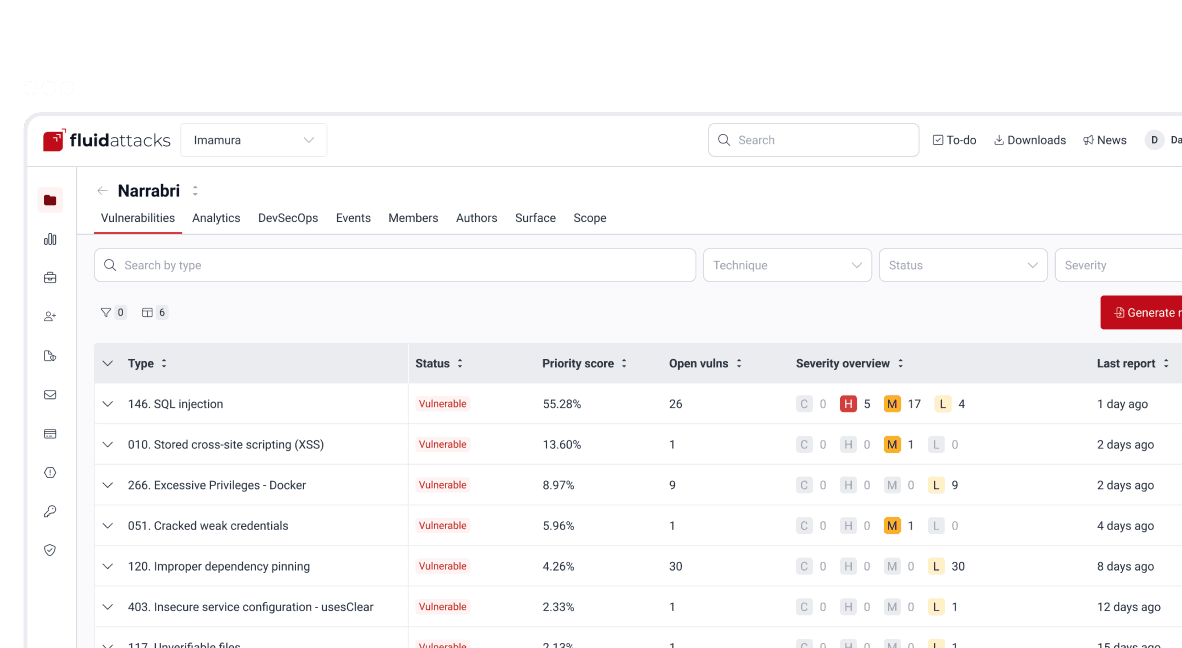Sort by Type column header
1182x648 pixels.
coord(147,363)
